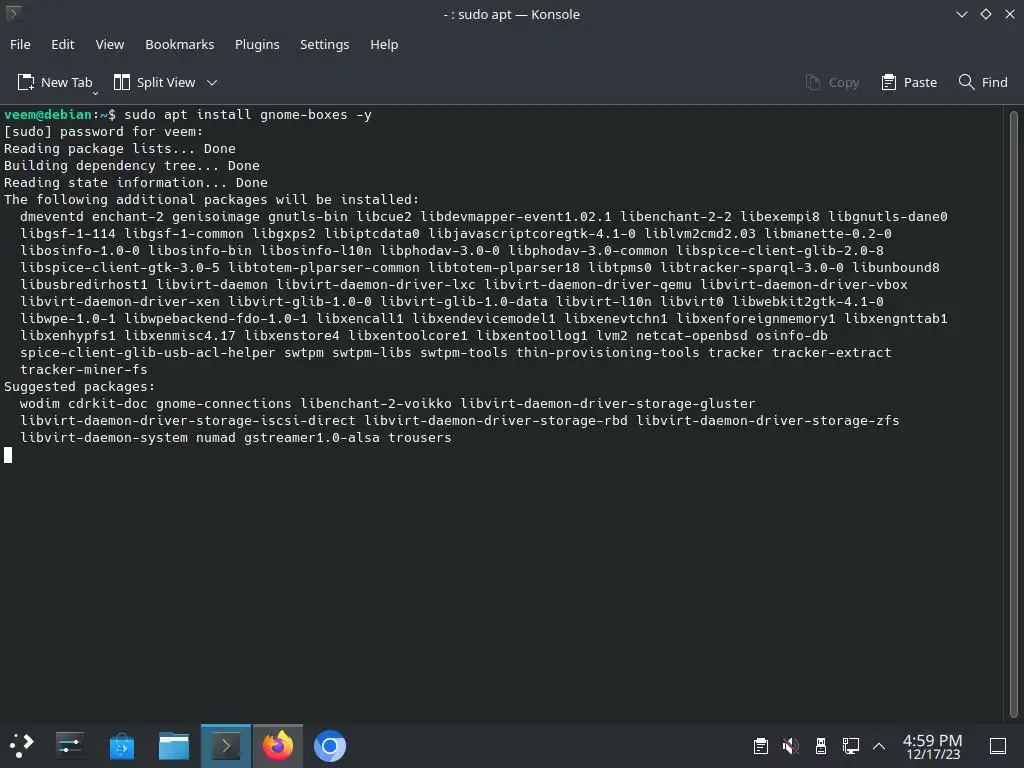The height and width of the screenshot is (768, 1024).
Task: Open the Discover software center
Action: (121, 746)
